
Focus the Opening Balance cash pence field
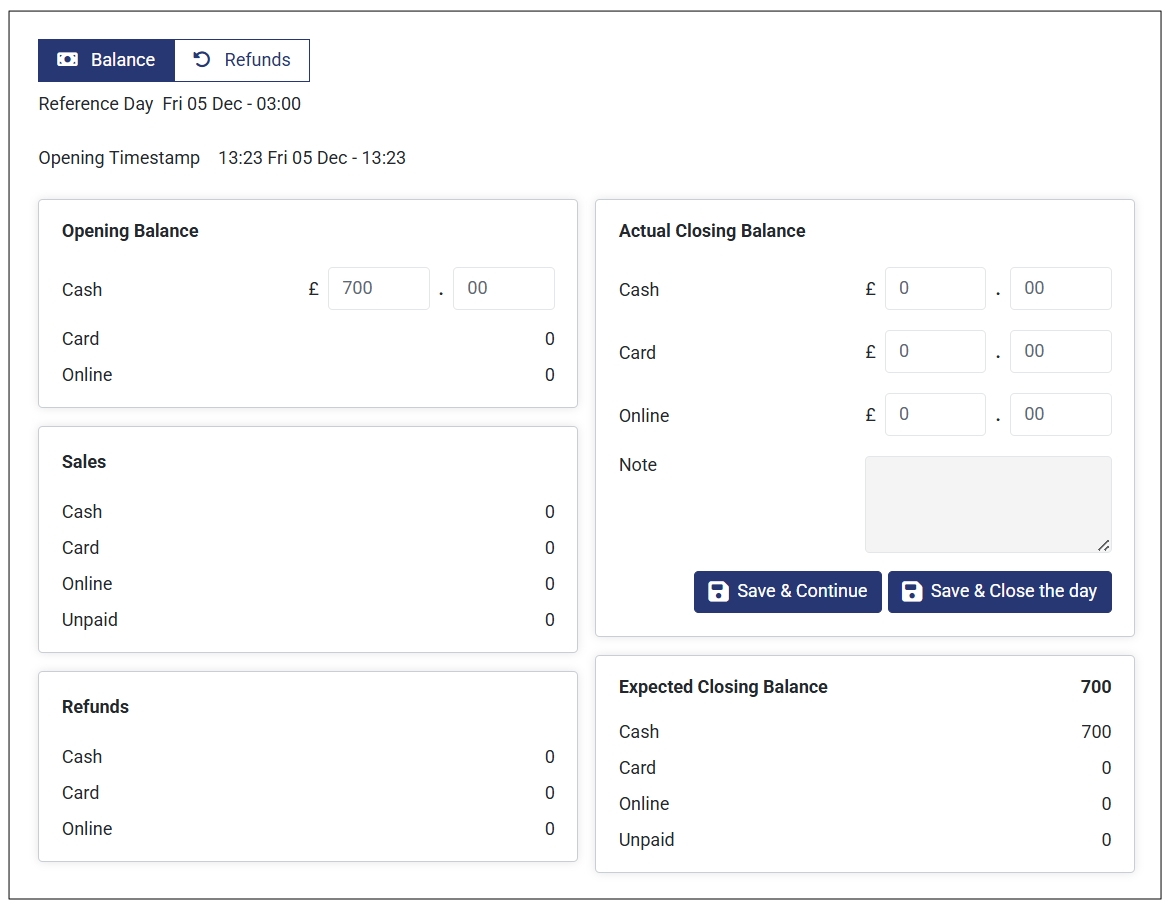(x=503, y=289)
